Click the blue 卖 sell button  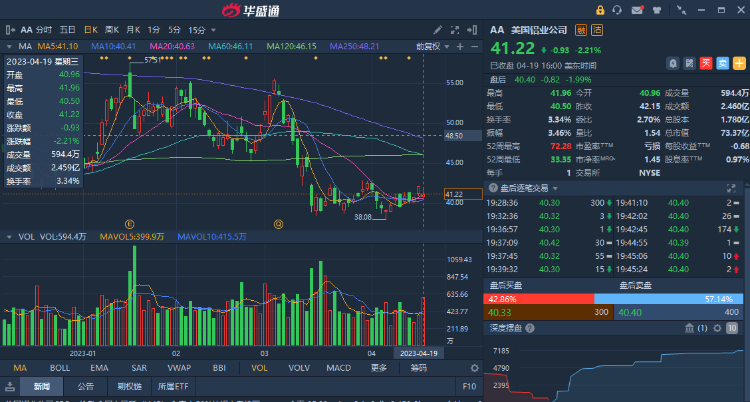[x=723, y=63]
